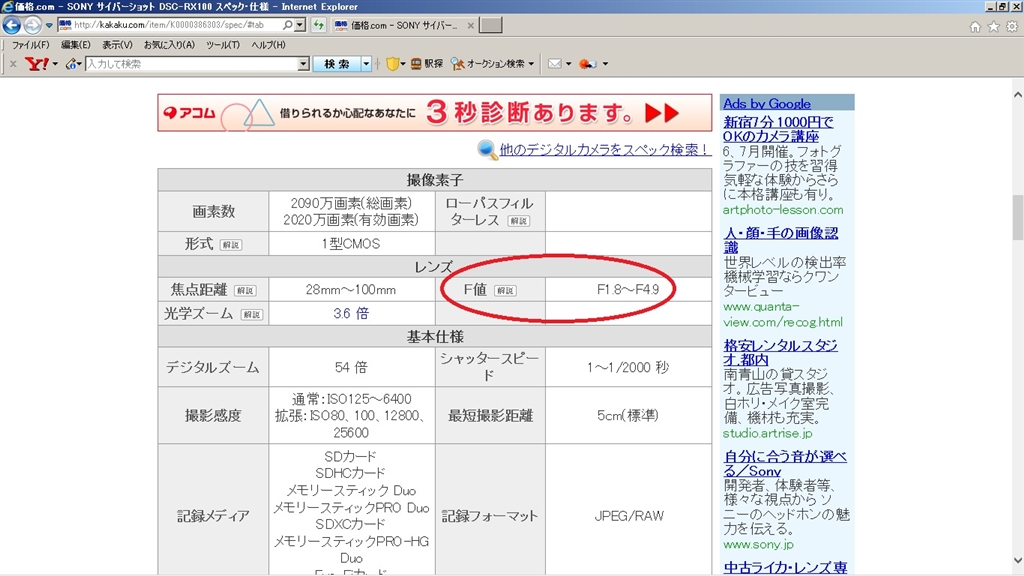Screen dimensions: 1024x576
Task: Click the 駅探 train toolbar button
Action: (427, 64)
